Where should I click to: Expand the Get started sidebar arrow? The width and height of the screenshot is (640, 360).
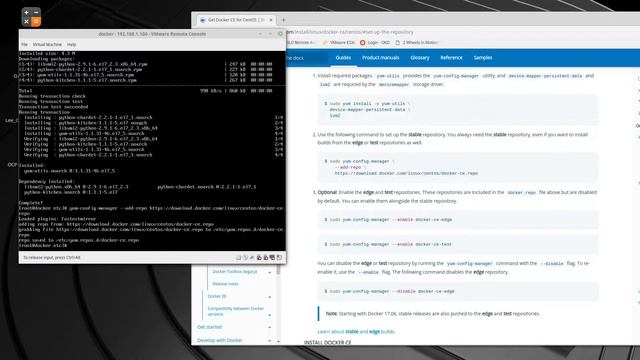[269, 327]
